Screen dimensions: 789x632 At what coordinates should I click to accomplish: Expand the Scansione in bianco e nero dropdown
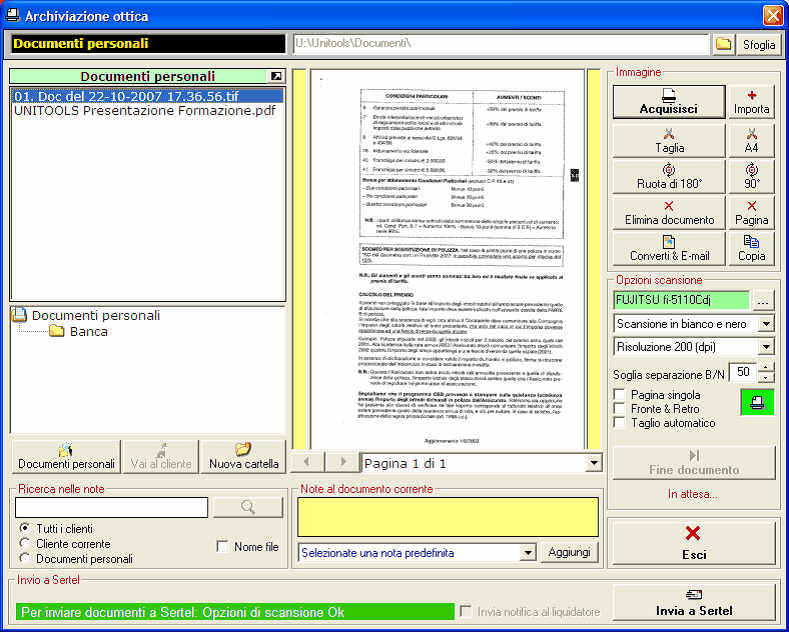pyautogui.click(x=765, y=324)
